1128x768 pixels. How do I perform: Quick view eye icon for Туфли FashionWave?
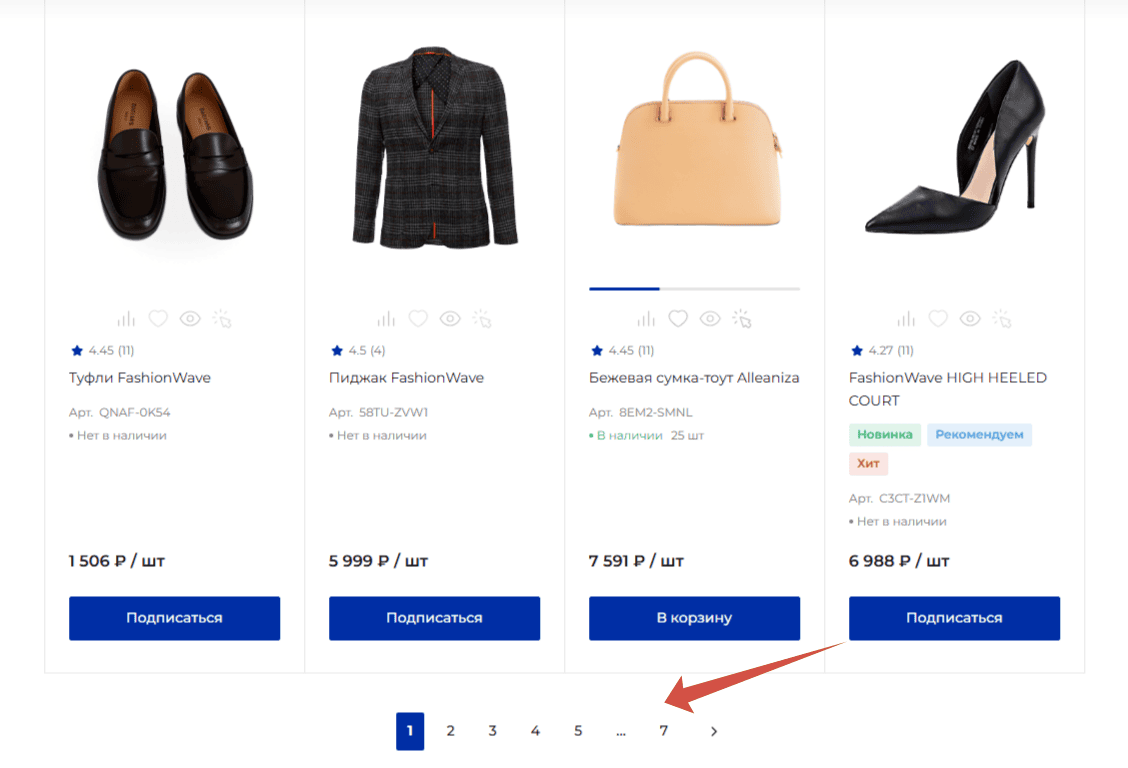(x=190, y=318)
